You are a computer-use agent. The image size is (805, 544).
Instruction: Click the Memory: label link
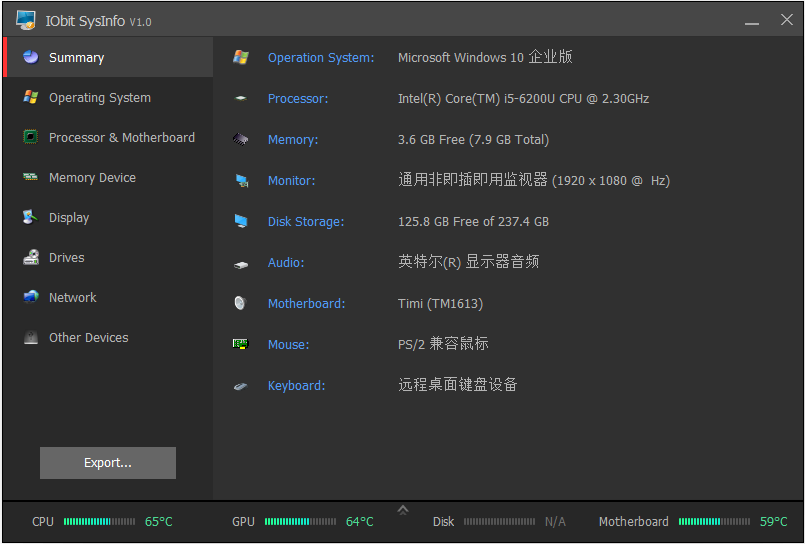[293, 140]
